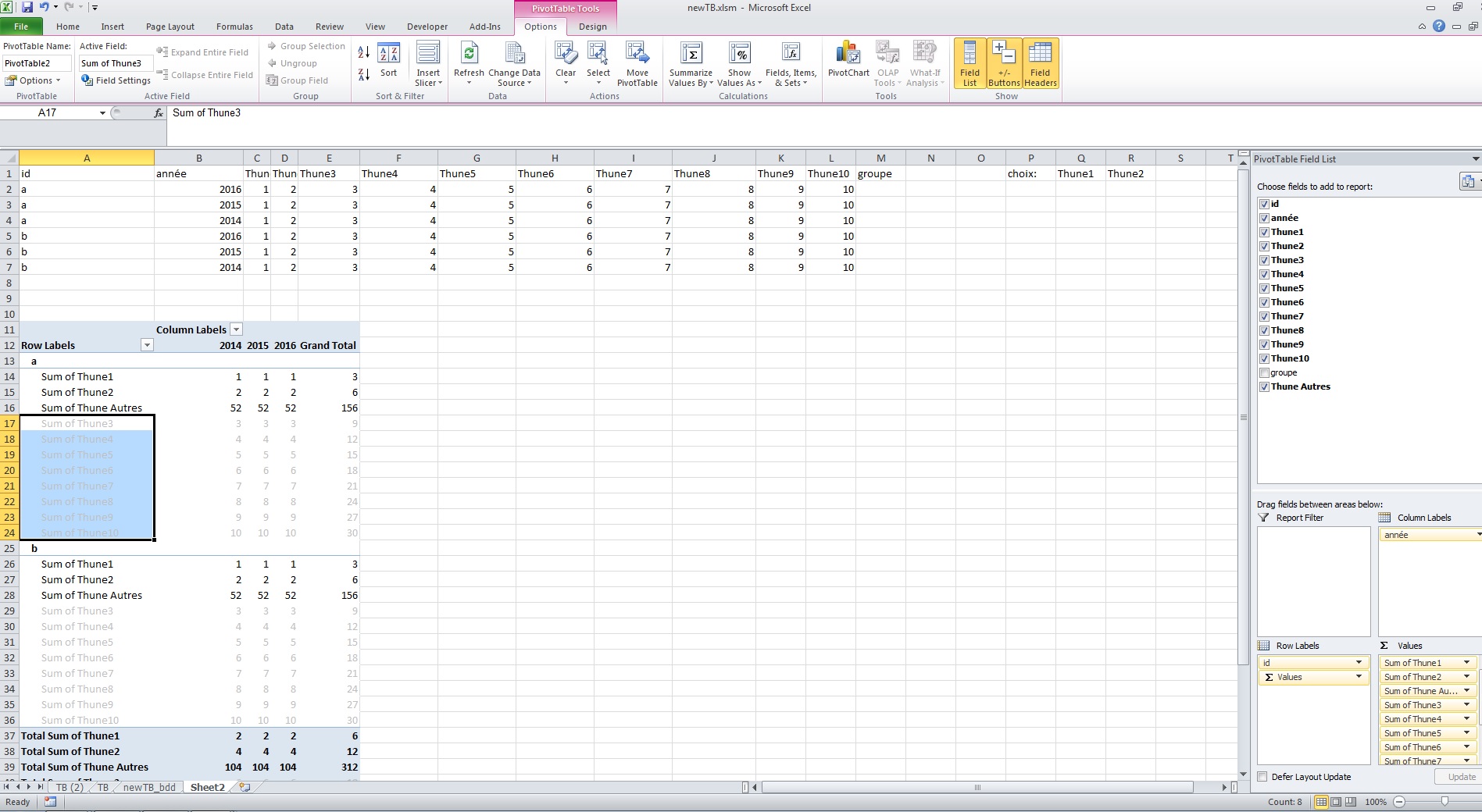This screenshot has width=1482, height=812.
Task: Open Show Values As
Action: click(x=739, y=65)
